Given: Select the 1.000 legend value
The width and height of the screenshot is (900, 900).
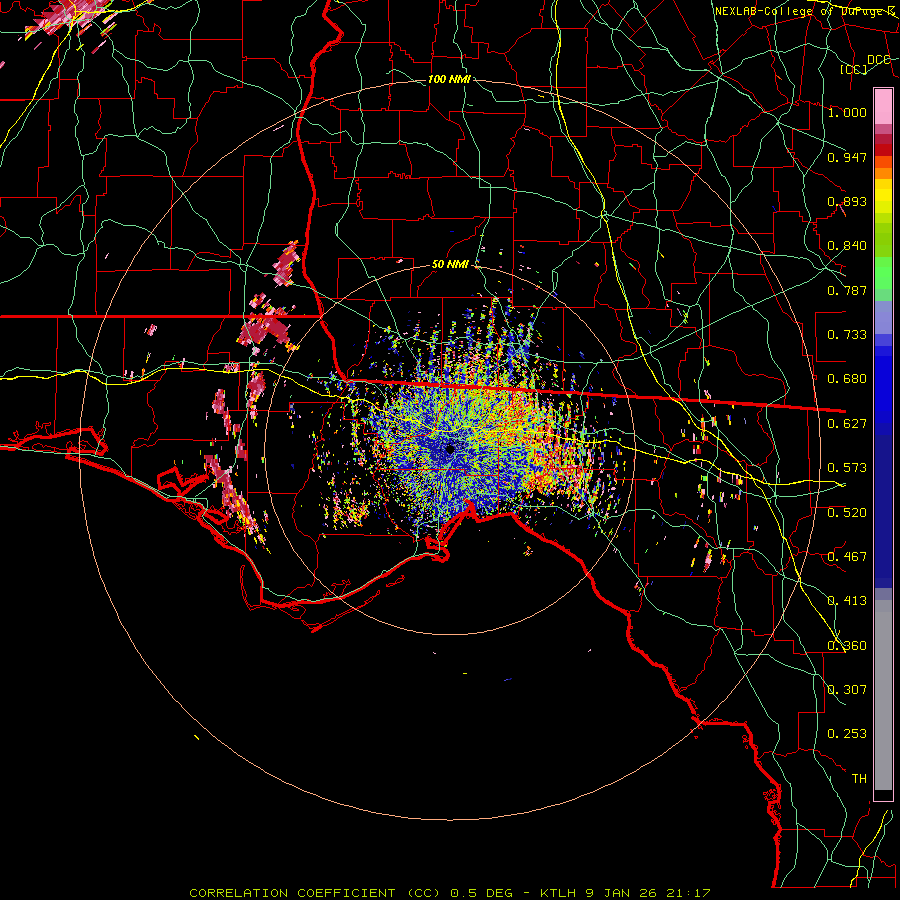Looking at the screenshot, I should coord(847,112).
